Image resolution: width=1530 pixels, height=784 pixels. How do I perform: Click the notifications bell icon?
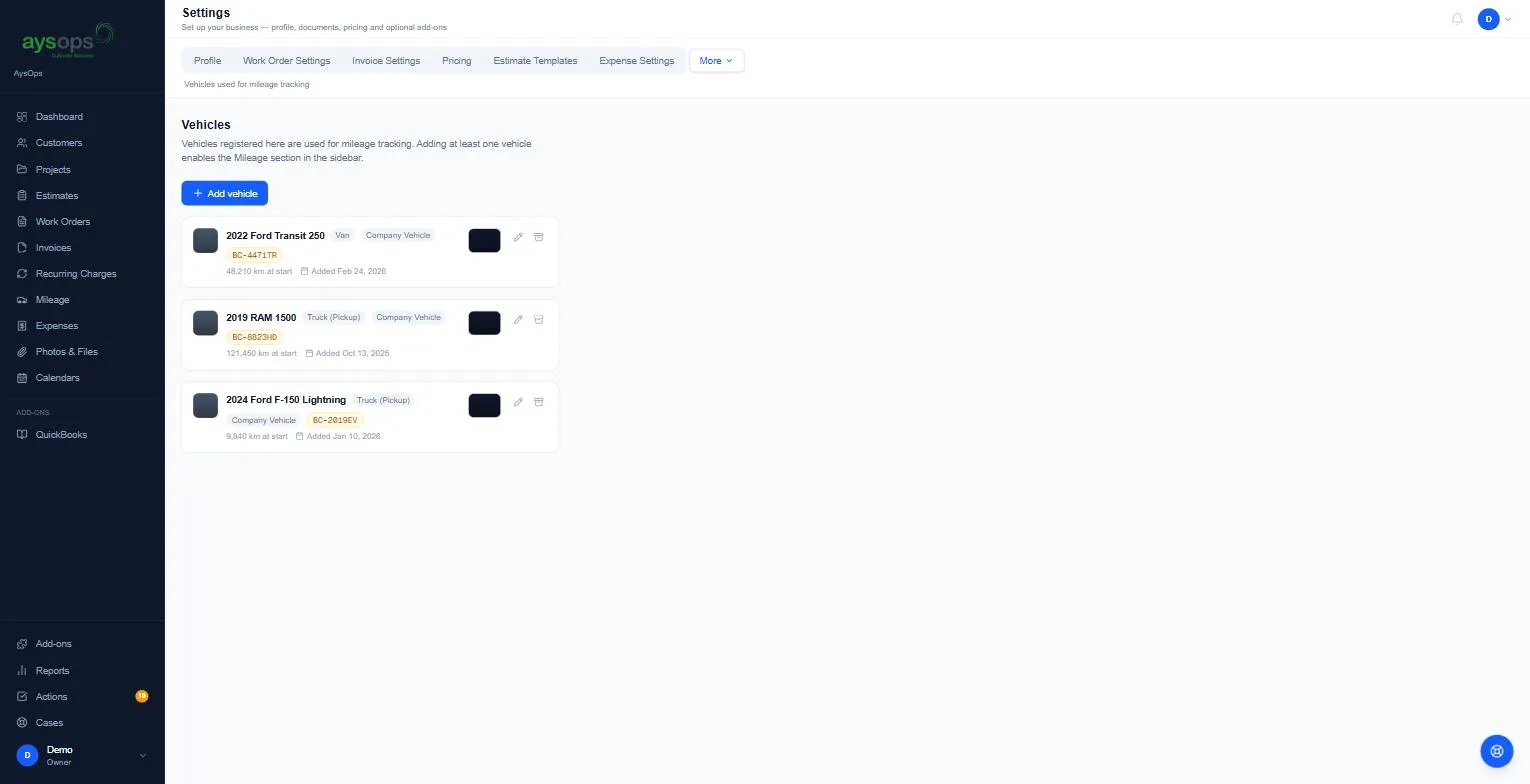pyautogui.click(x=1457, y=19)
